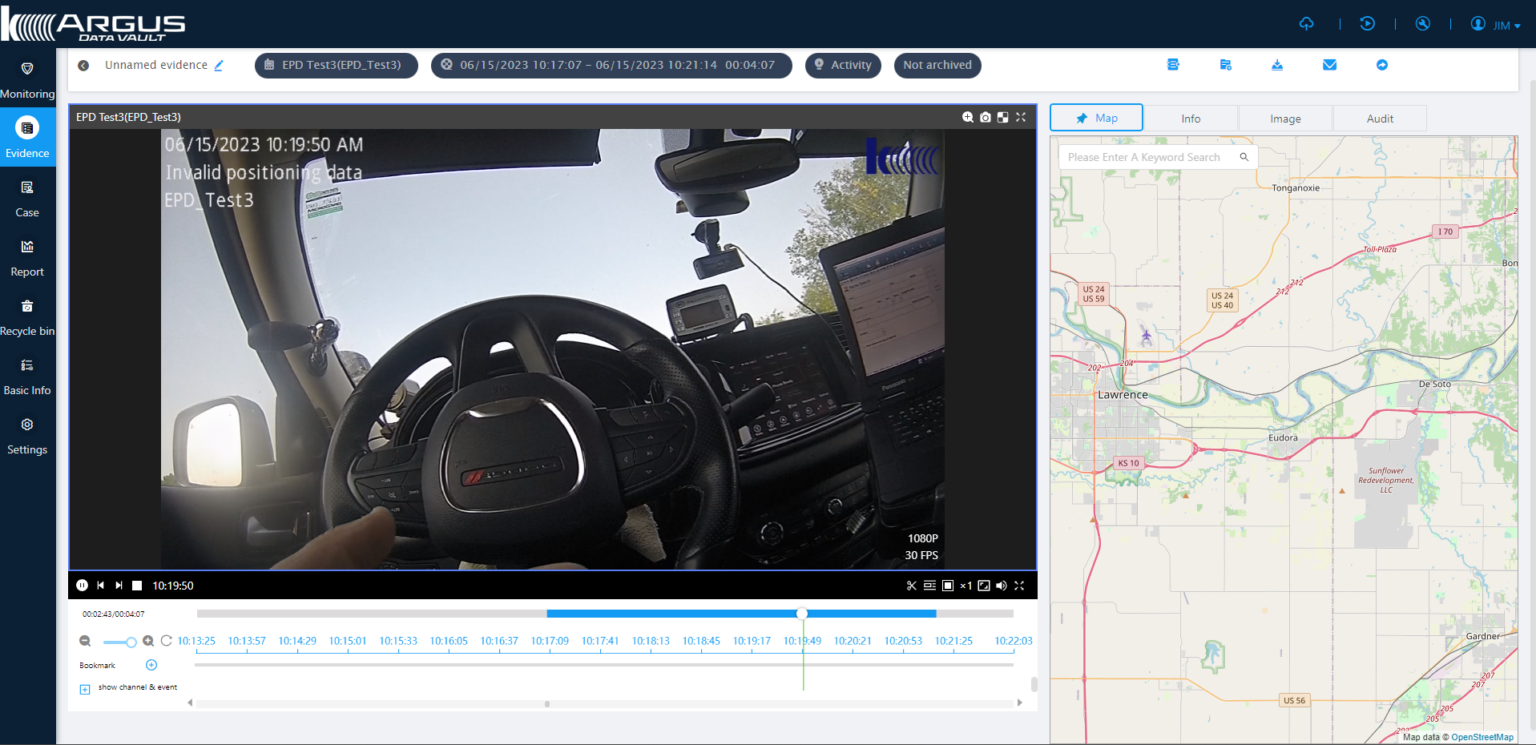
Task: Take a snapshot with the camera icon
Action: pyautogui.click(x=985, y=117)
